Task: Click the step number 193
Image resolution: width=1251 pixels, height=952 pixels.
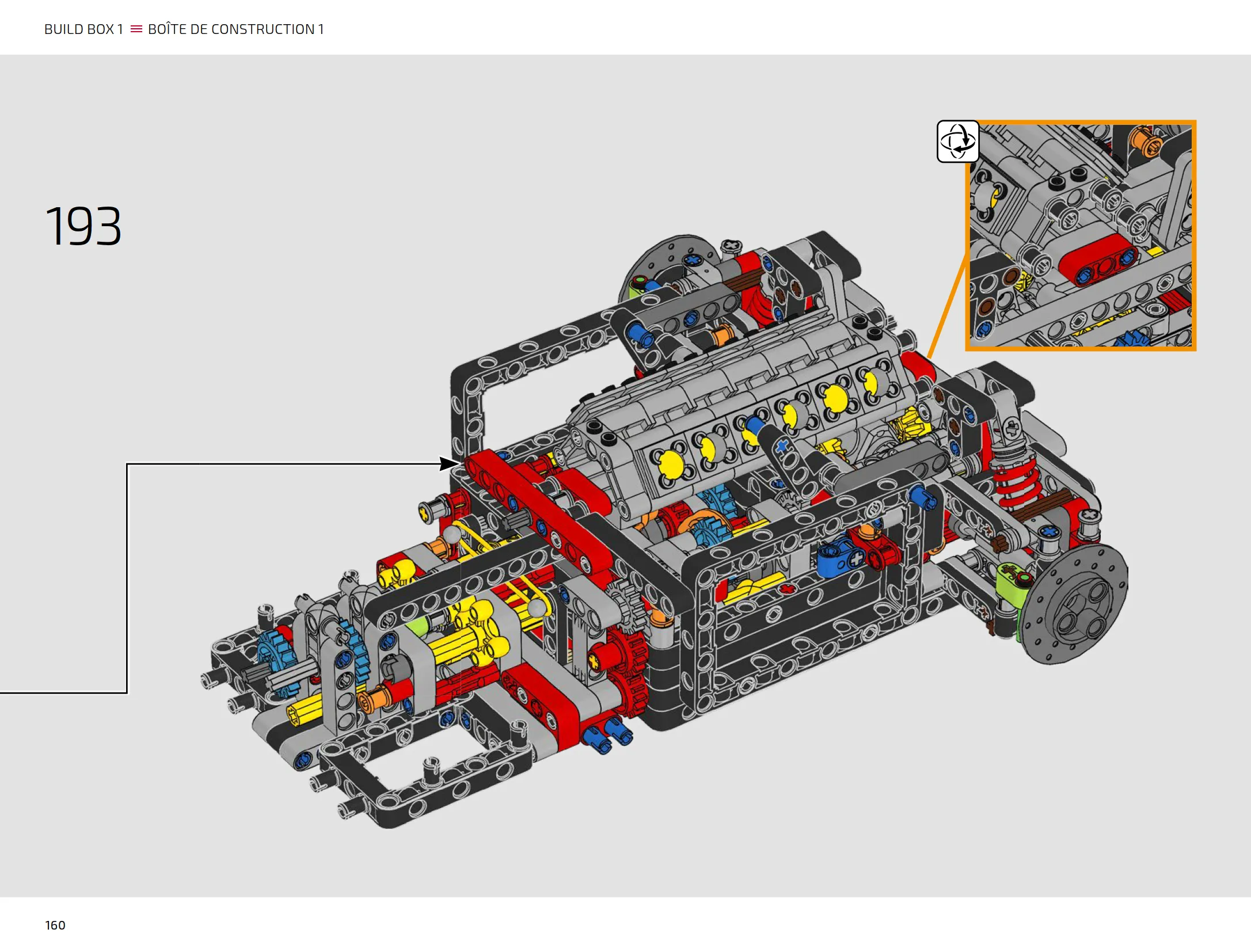Action: [x=83, y=226]
